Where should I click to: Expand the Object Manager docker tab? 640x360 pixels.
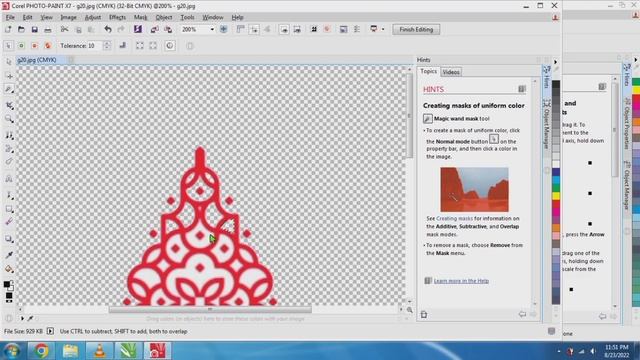point(547,124)
